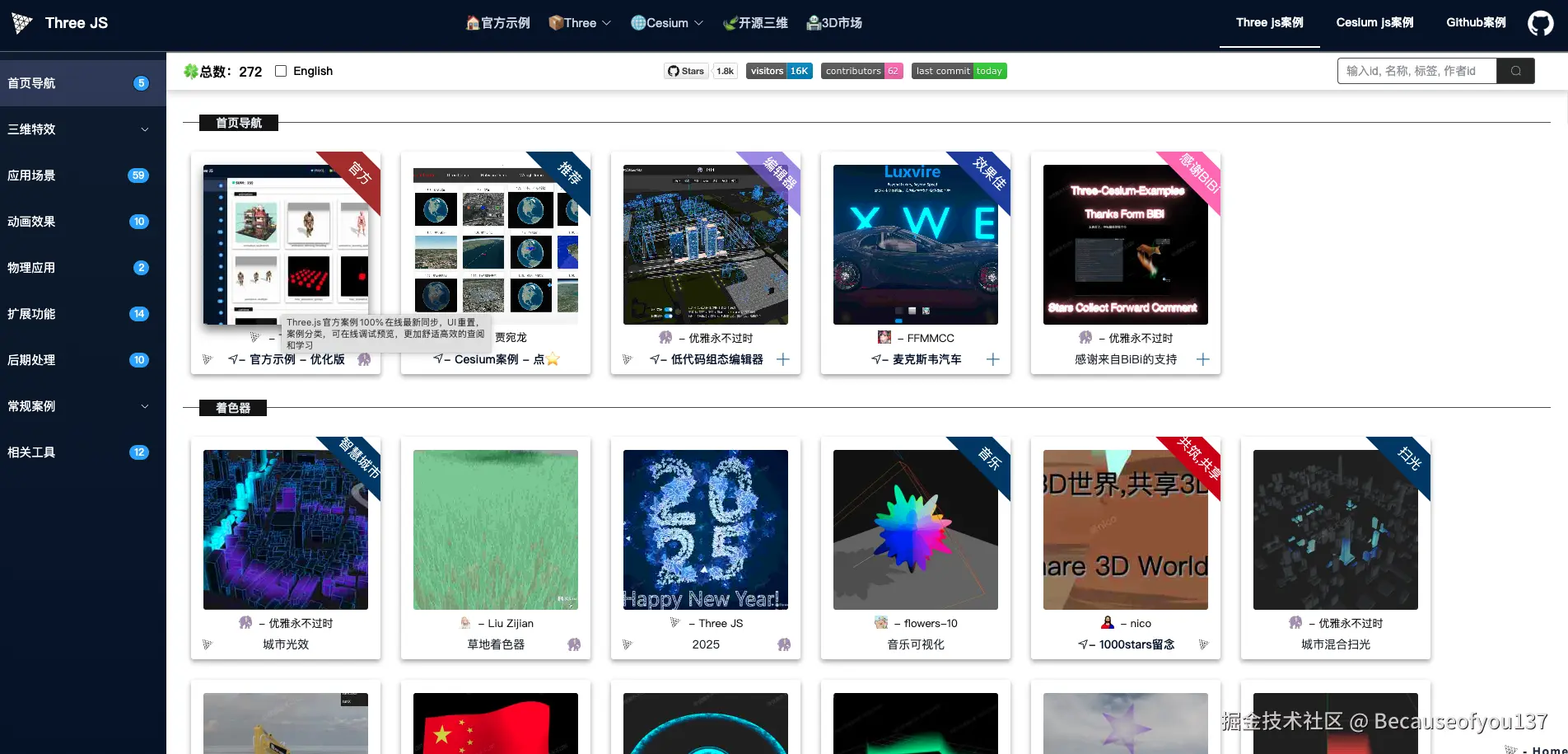Open 3D市场 in top navigation
The width and height of the screenshot is (1568, 754).
834,23
